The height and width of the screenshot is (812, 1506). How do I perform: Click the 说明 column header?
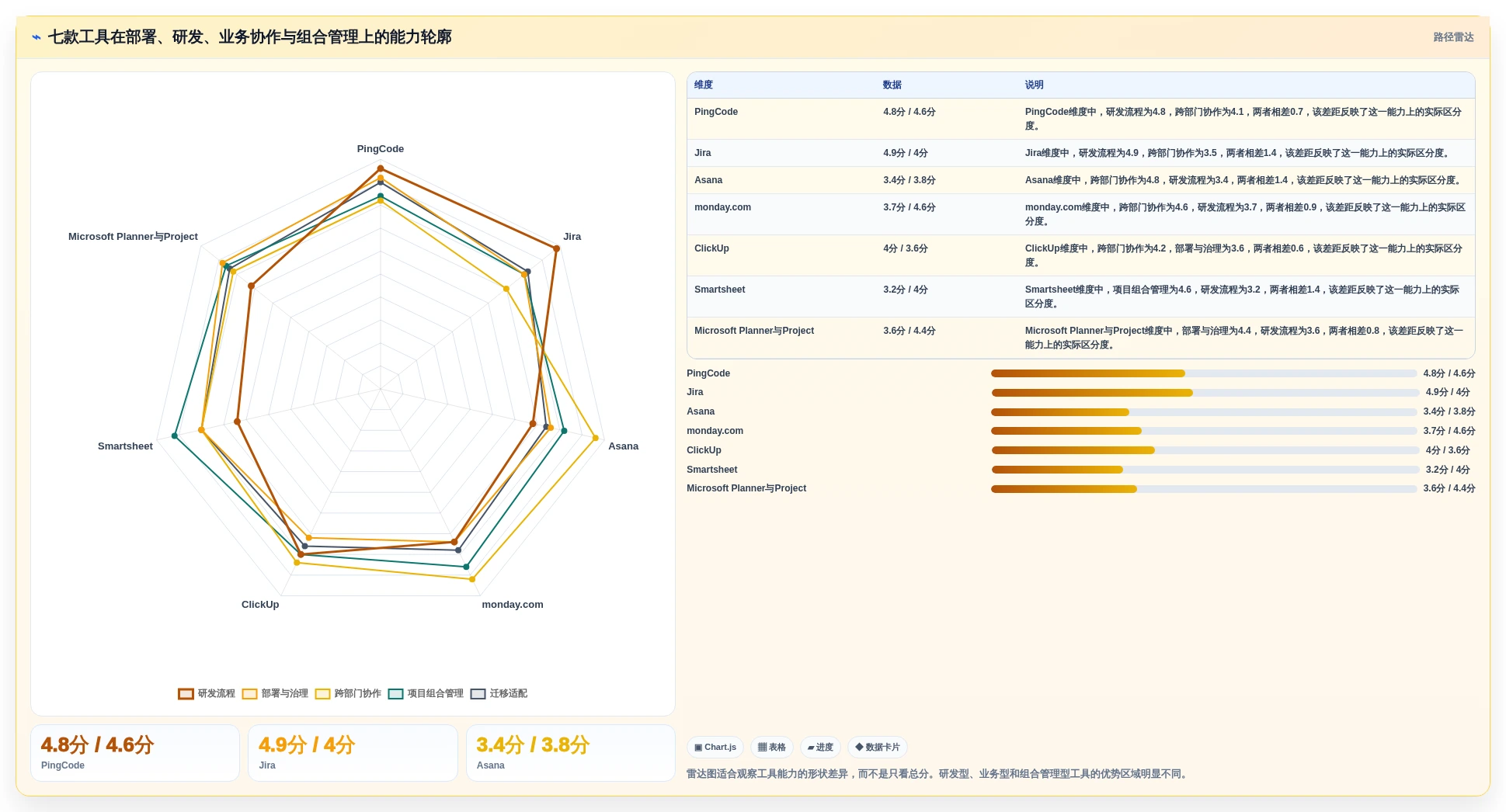(1035, 85)
